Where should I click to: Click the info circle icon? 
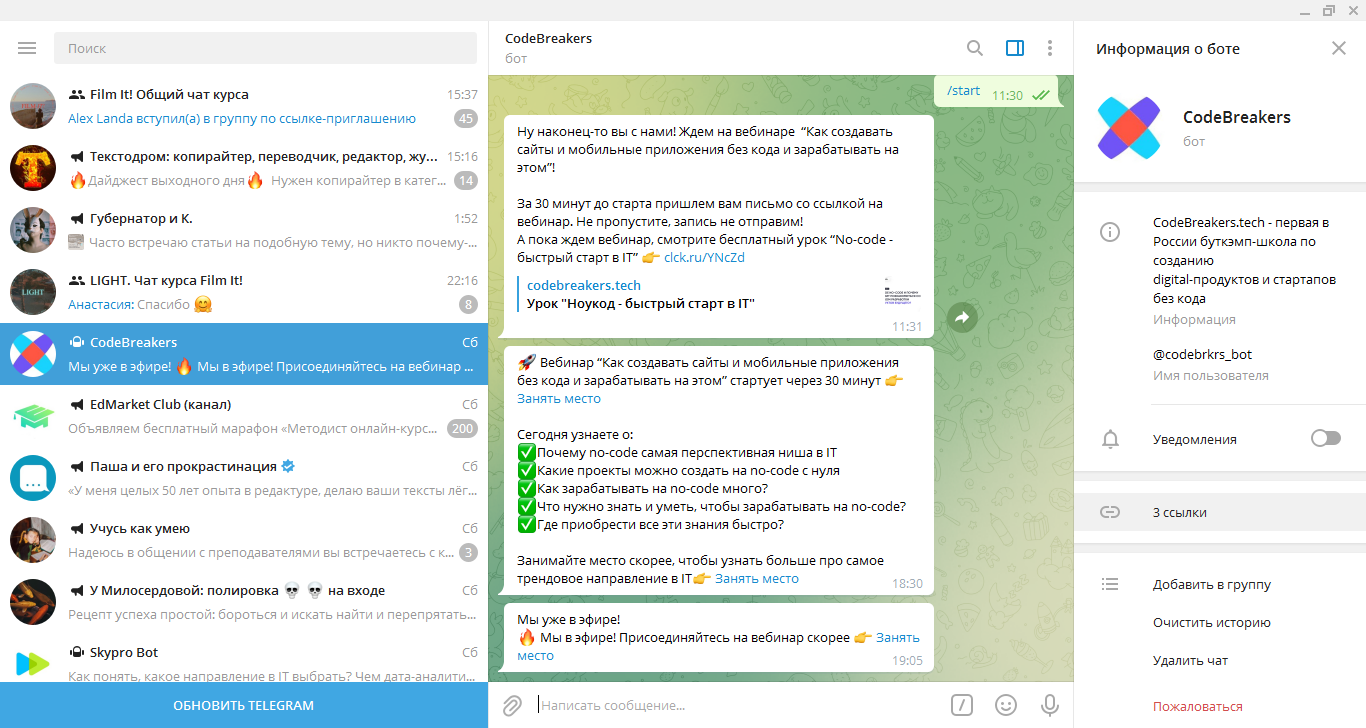coord(1109,232)
